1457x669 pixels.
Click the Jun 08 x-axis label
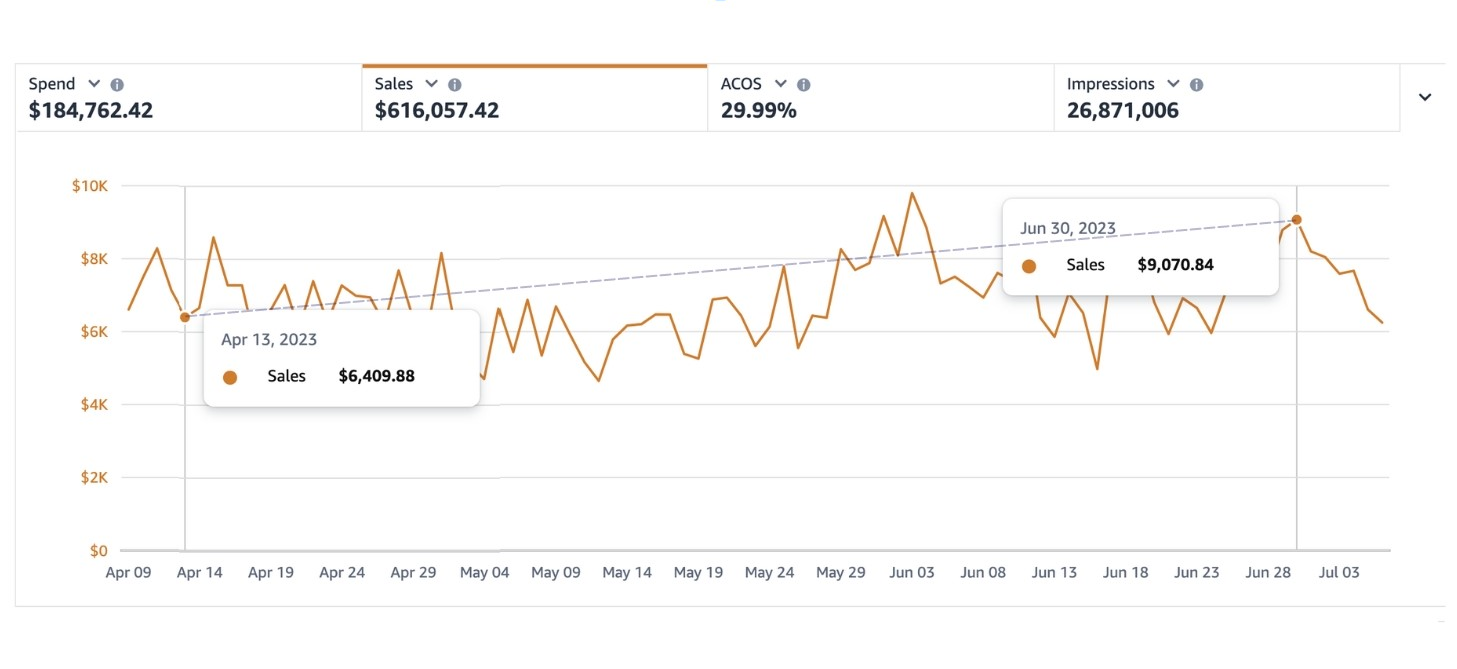point(983,573)
